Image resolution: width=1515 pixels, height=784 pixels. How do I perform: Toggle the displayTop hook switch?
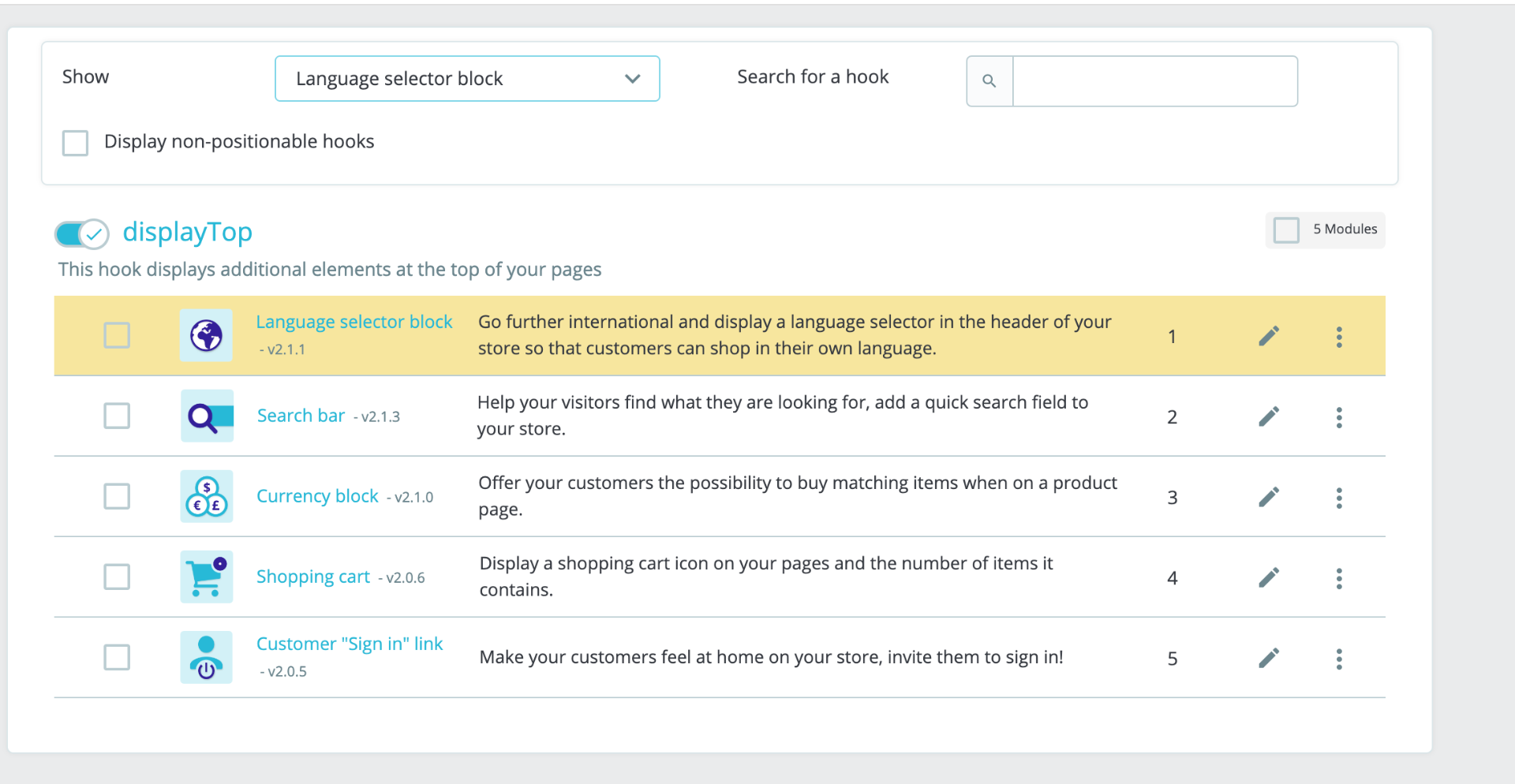tap(82, 233)
